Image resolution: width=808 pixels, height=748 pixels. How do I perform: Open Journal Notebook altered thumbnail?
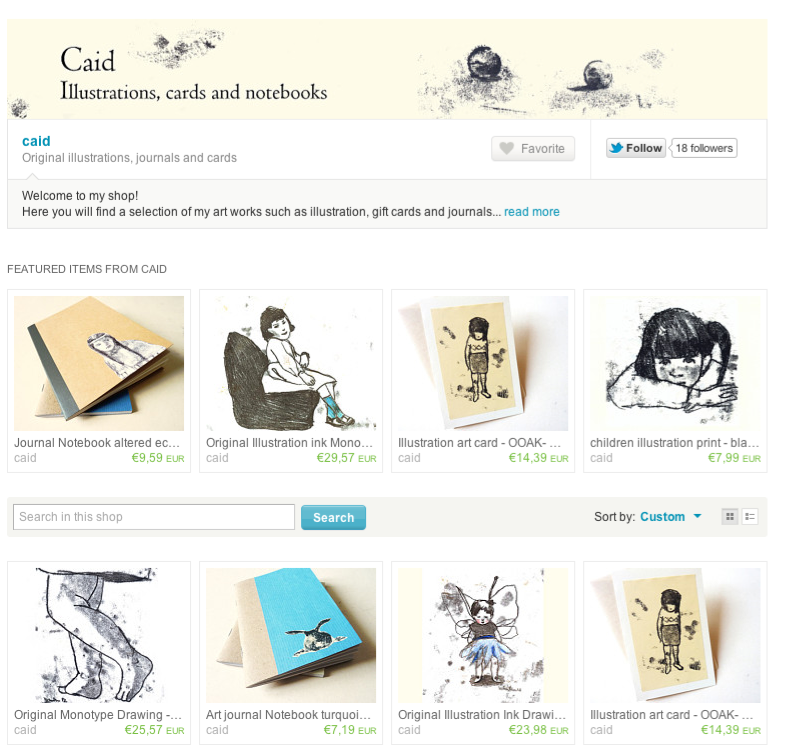pos(99,363)
